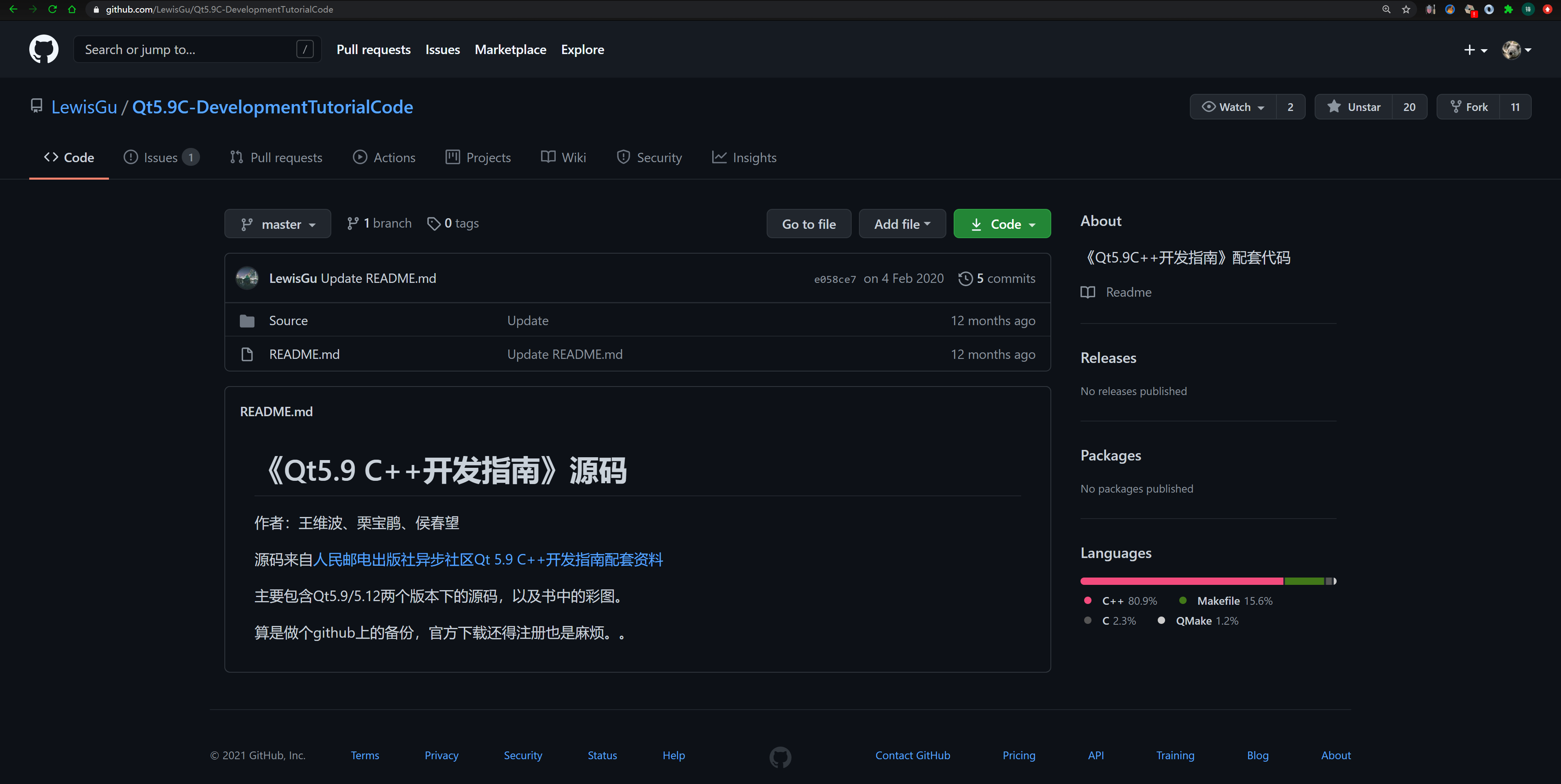Open the Insights graph icon
This screenshot has height=784, width=1561.
(x=719, y=157)
